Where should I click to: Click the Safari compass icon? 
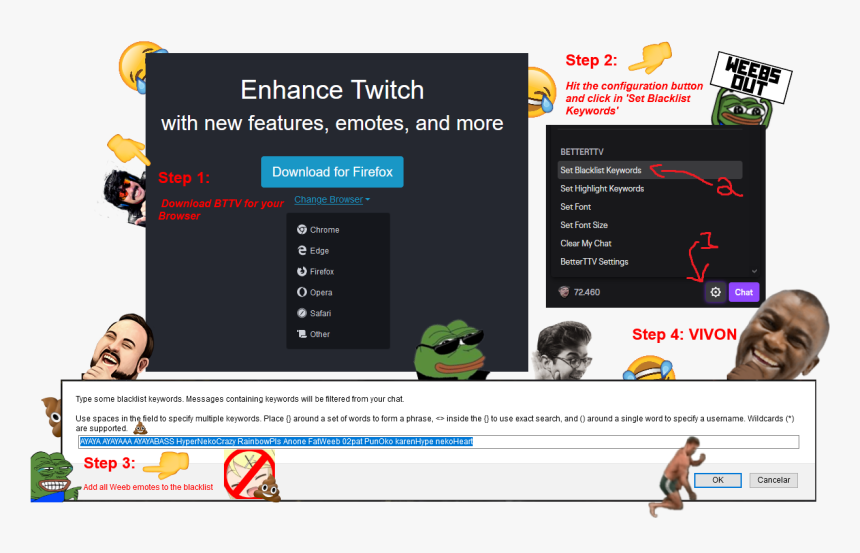[x=302, y=313]
